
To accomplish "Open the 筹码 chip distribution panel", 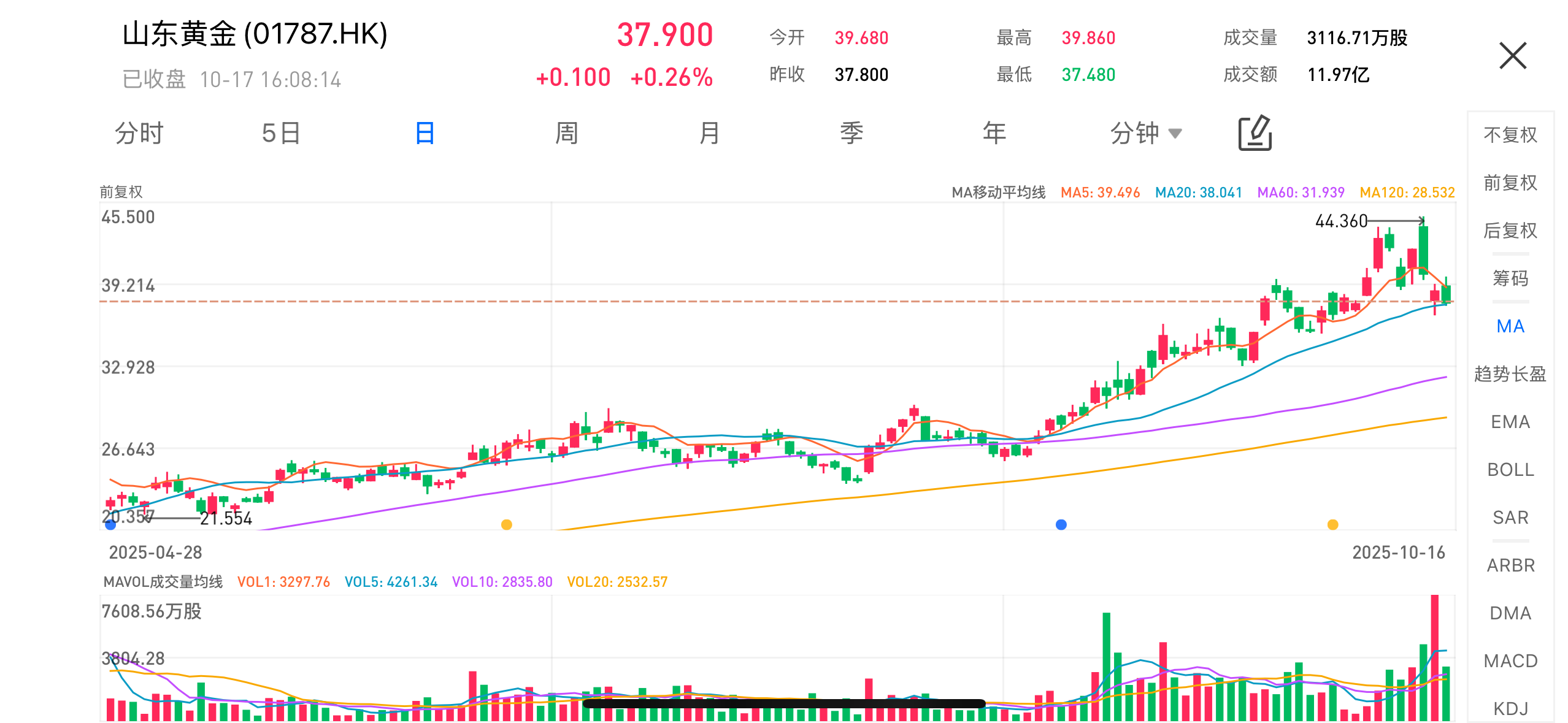I will tap(1510, 278).
